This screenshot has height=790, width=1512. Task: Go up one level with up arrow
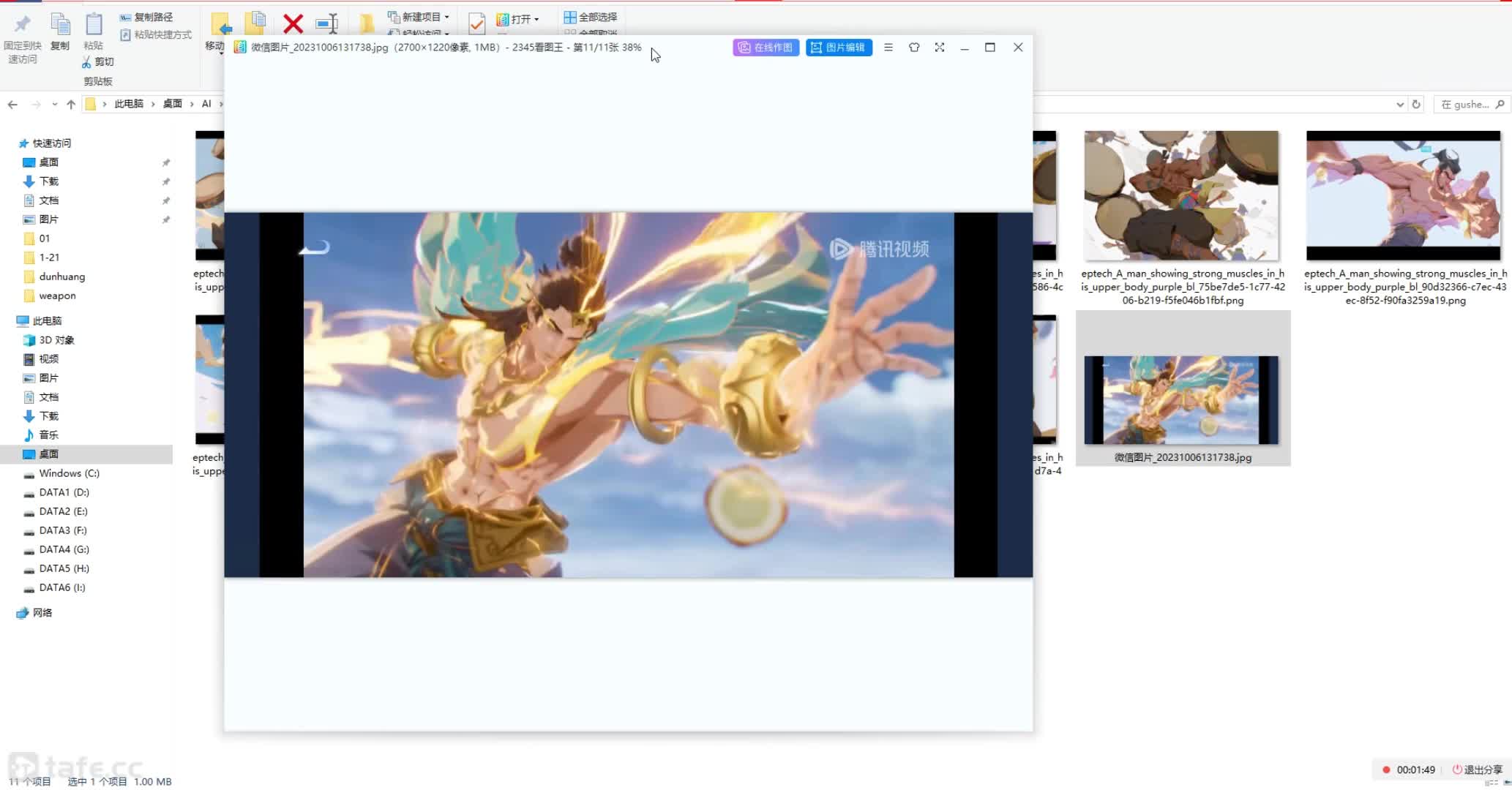tap(71, 104)
